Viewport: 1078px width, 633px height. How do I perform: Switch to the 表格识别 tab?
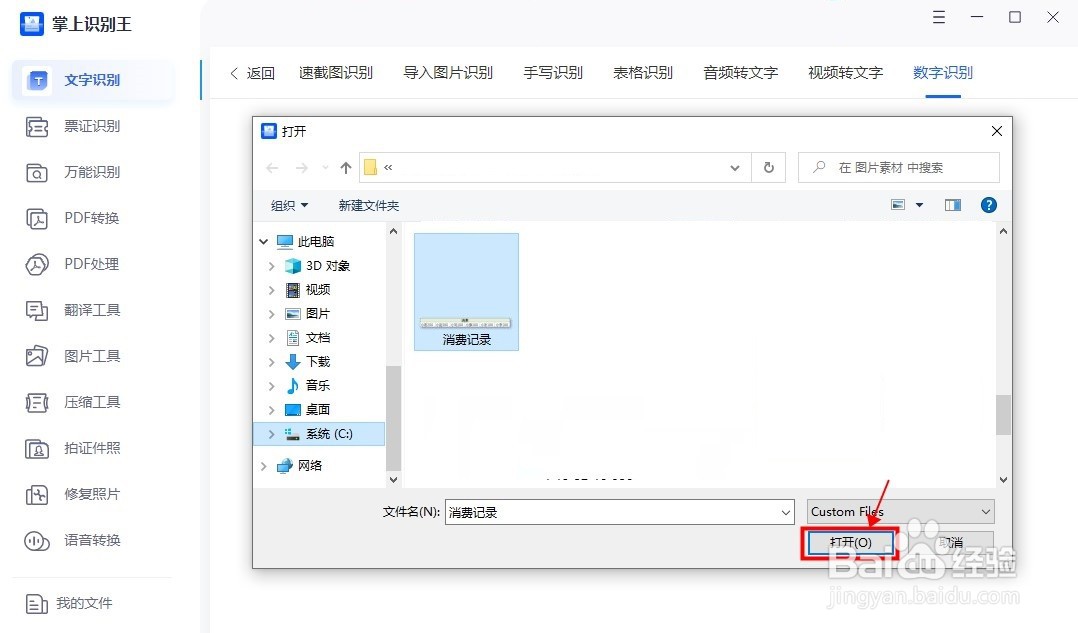click(x=641, y=72)
